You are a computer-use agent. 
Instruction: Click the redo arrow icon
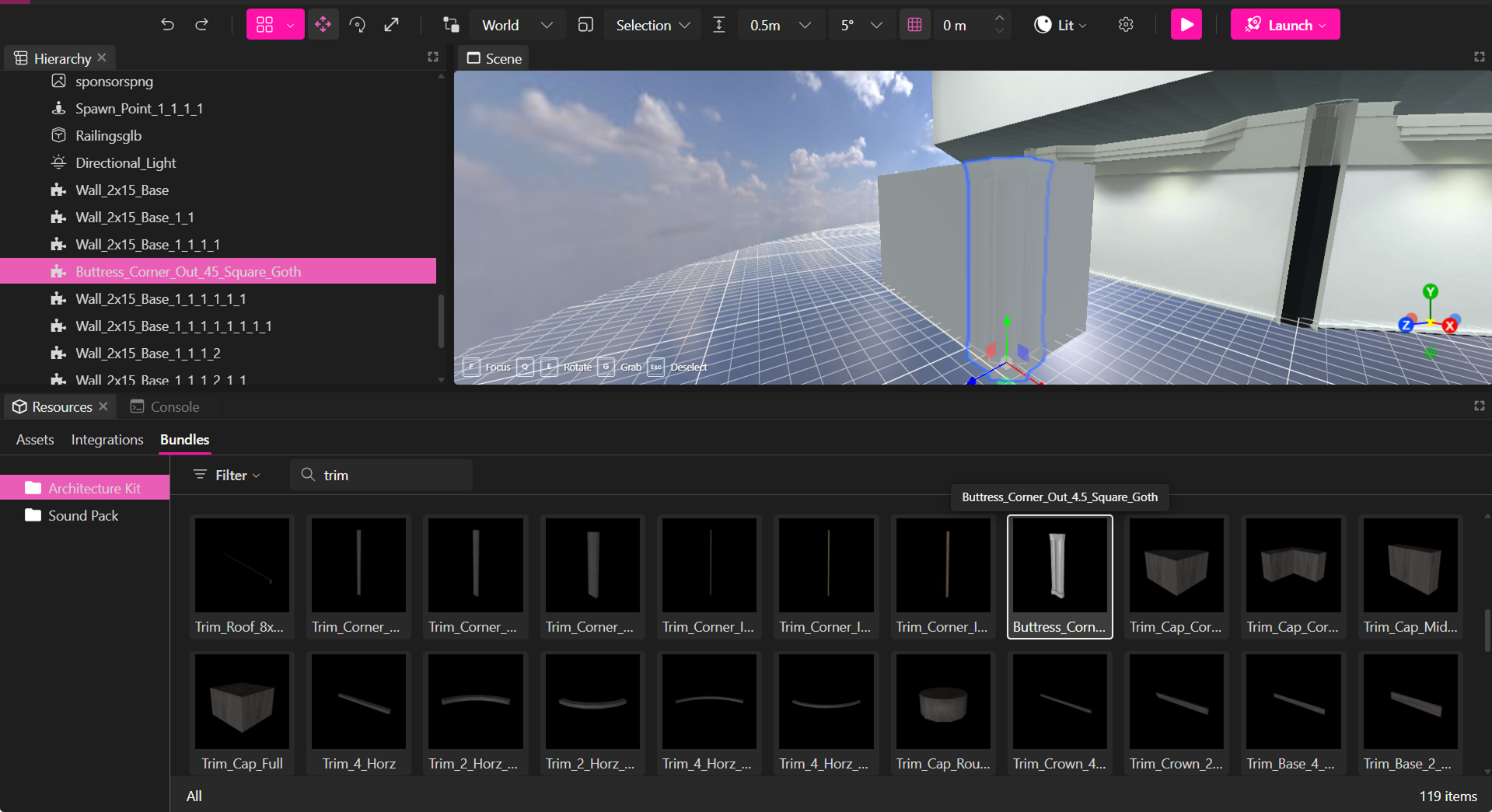tap(201, 25)
